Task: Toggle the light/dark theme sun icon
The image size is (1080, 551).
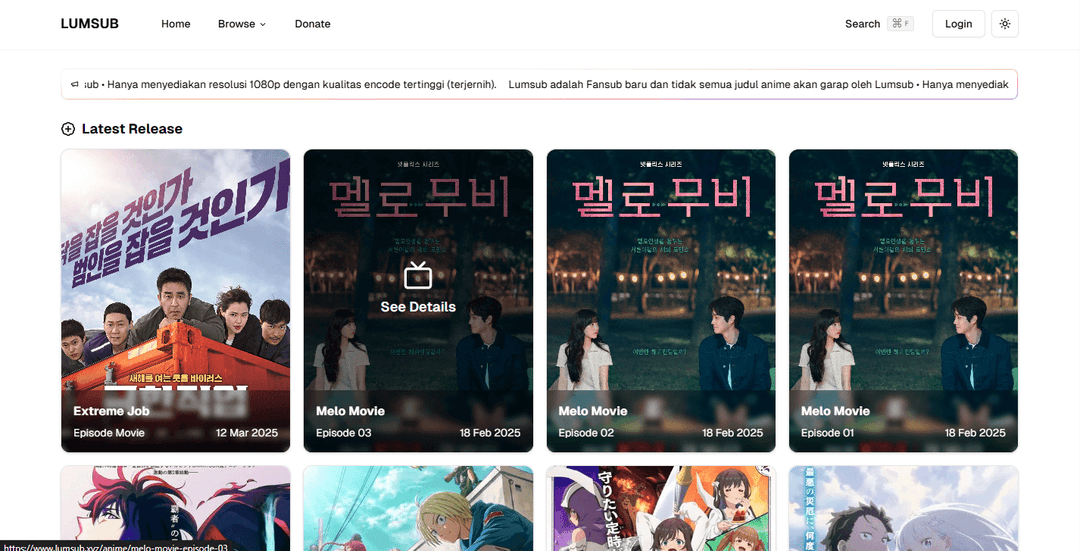Action: (x=1004, y=23)
